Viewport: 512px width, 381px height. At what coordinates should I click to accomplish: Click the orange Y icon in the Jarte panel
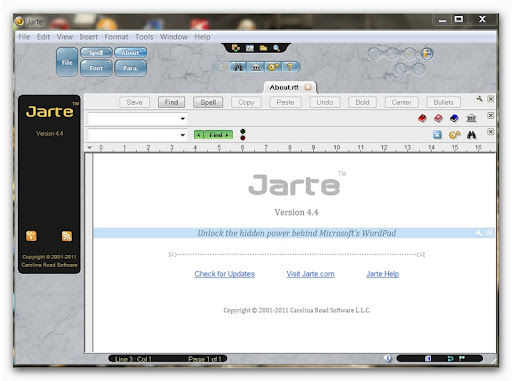pyautogui.click(x=31, y=236)
